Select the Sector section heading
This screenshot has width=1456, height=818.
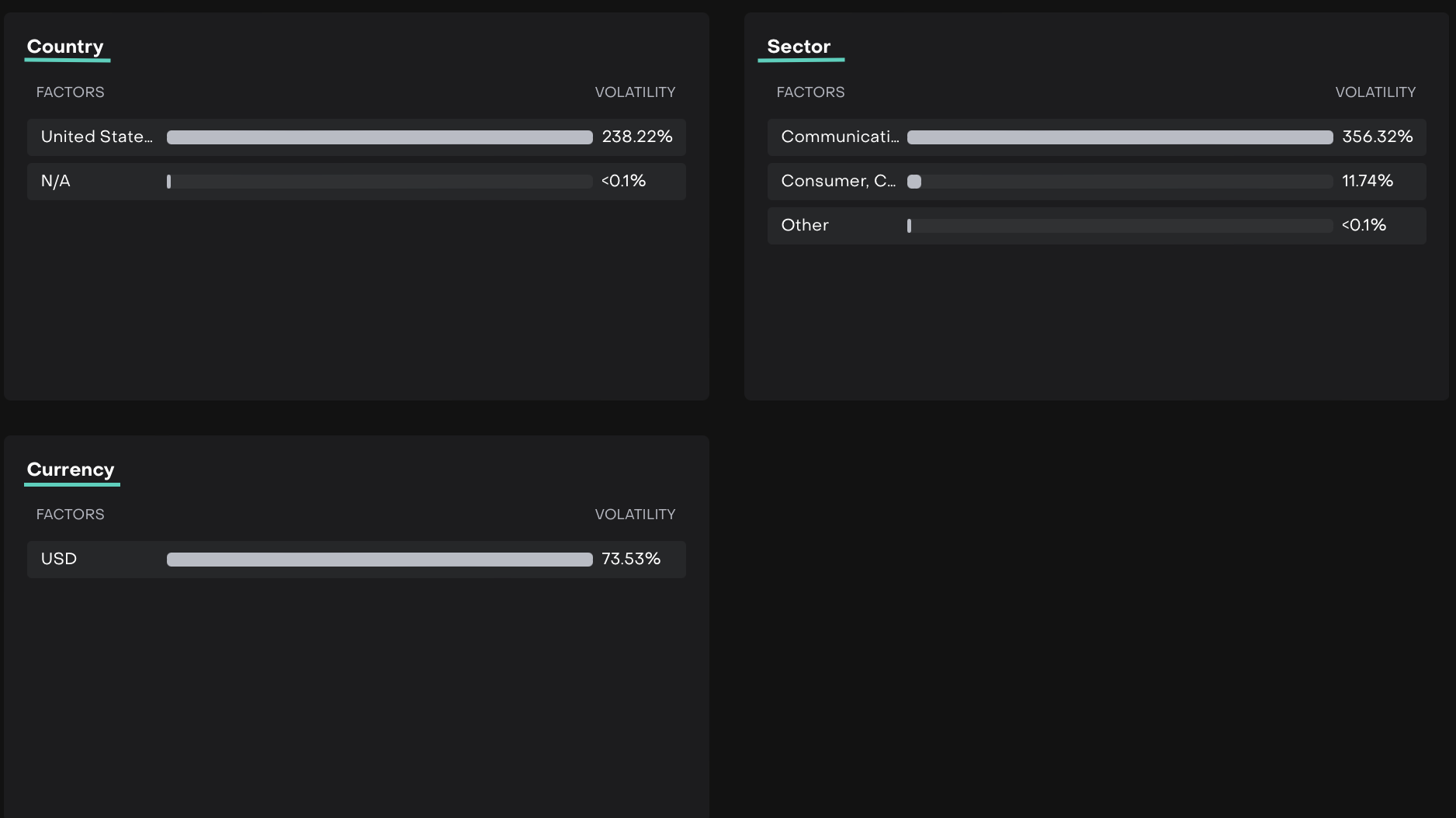(799, 47)
